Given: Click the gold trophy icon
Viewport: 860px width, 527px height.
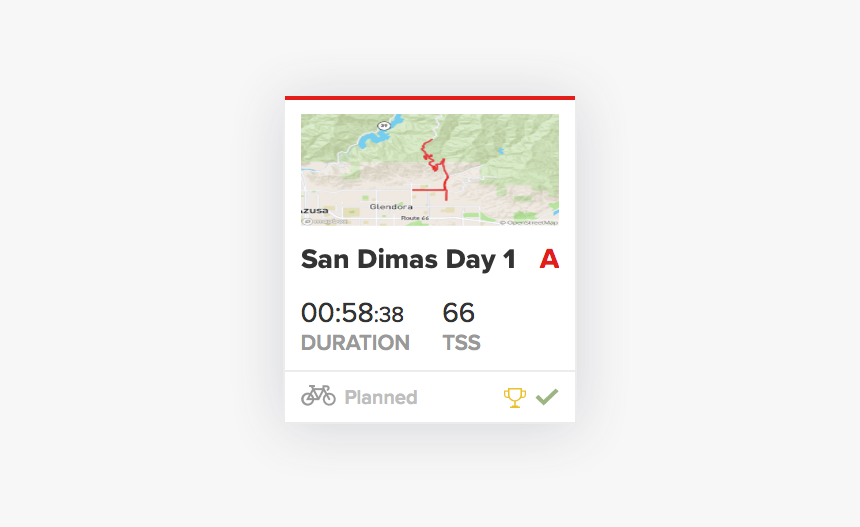Looking at the screenshot, I should point(514,398).
